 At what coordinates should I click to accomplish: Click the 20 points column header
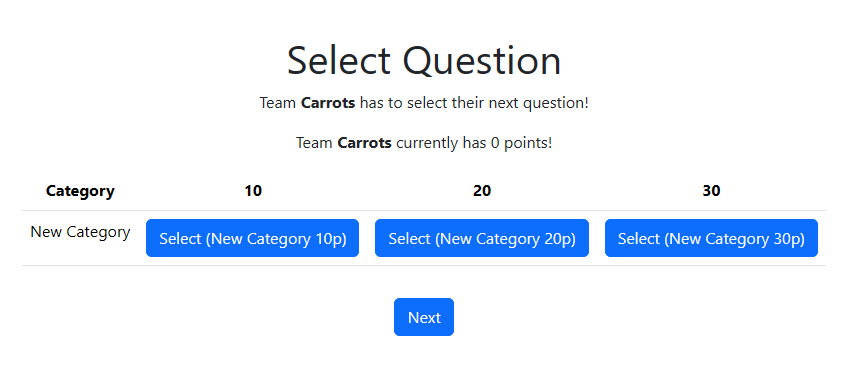point(482,191)
